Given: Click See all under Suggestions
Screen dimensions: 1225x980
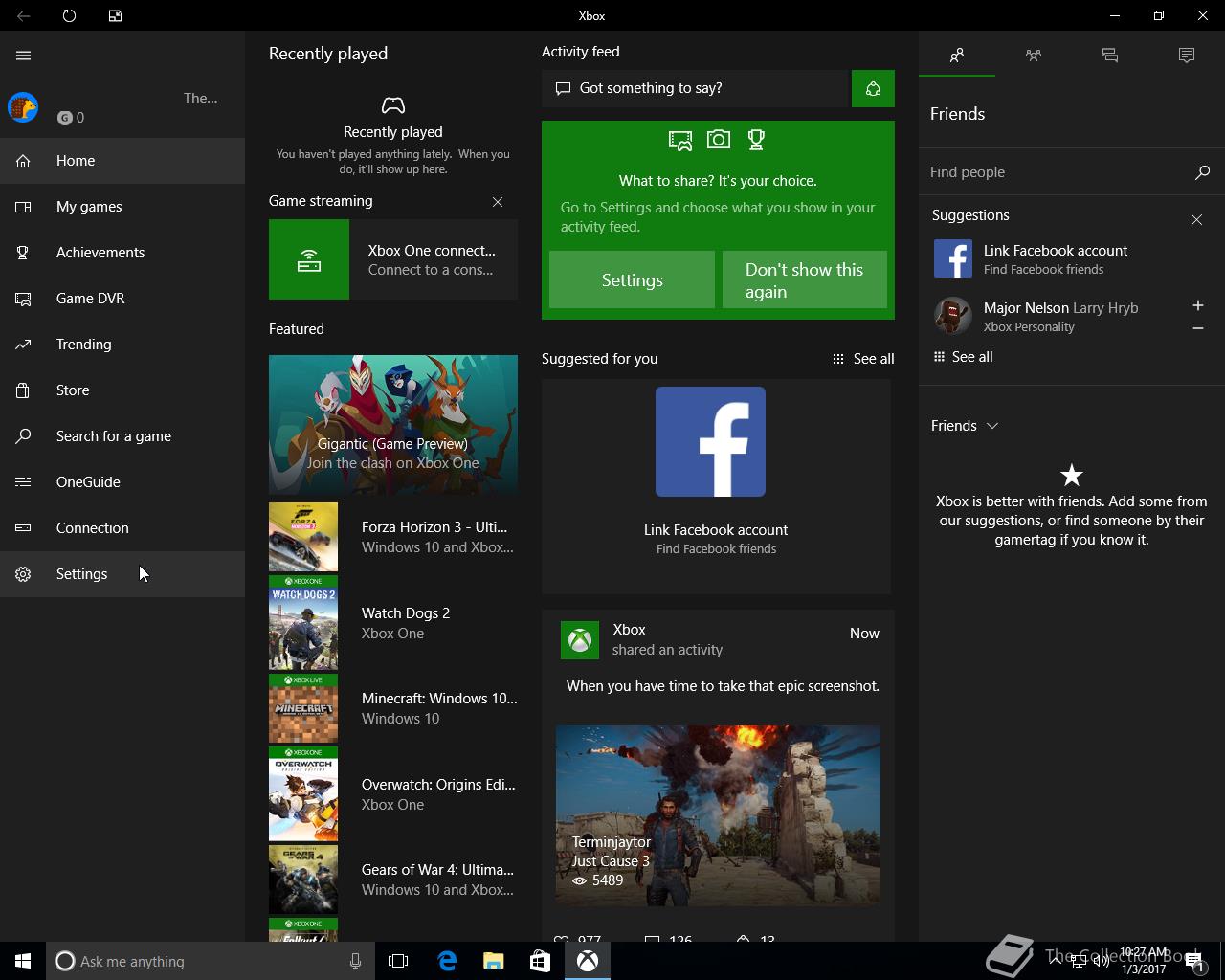Looking at the screenshot, I should pyautogui.click(x=963, y=357).
